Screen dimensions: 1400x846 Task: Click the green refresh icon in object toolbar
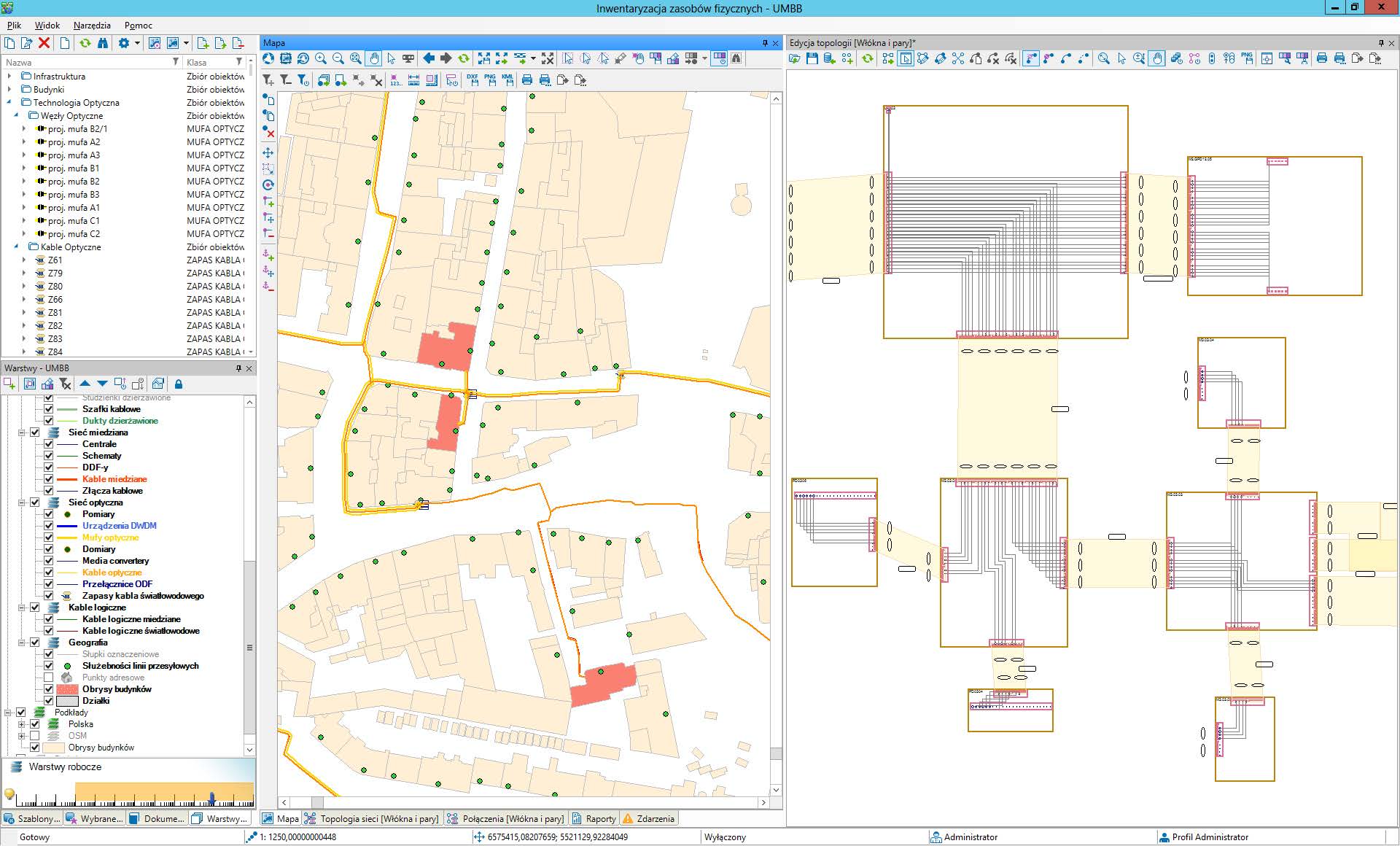(85, 43)
